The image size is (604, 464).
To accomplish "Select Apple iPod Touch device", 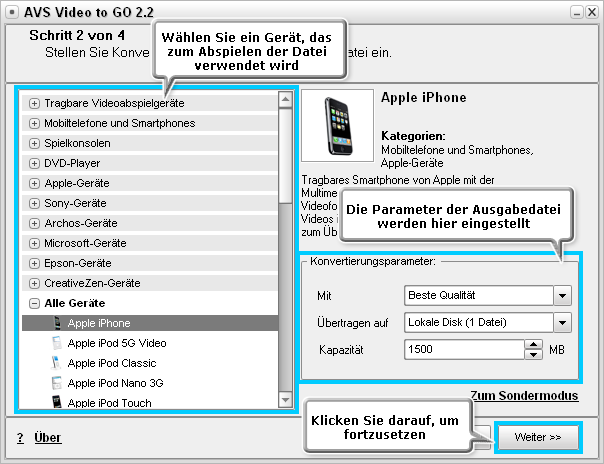I will pyautogui.click(x=109, y=403).
